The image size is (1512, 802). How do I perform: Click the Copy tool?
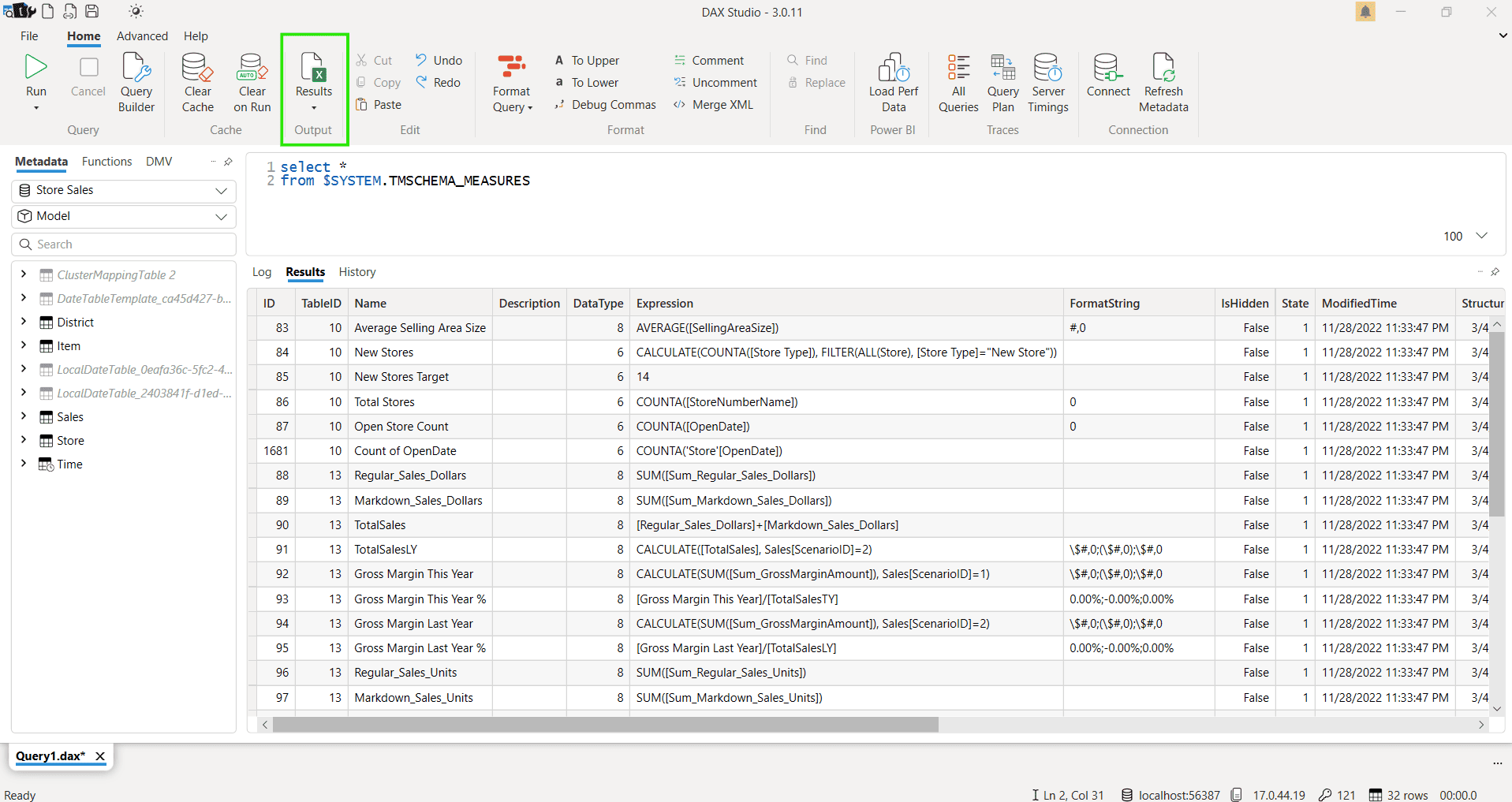[x=379, y=82]
